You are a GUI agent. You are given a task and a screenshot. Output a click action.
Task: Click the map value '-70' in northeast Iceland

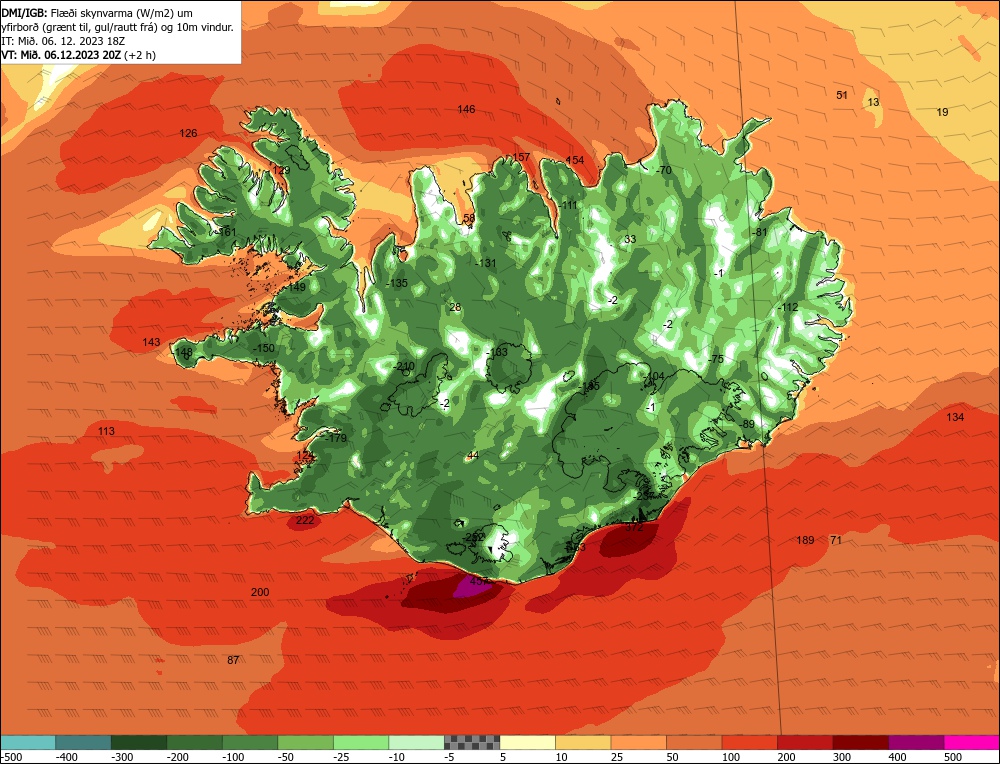pyautogui.click(x=664, y=170)
